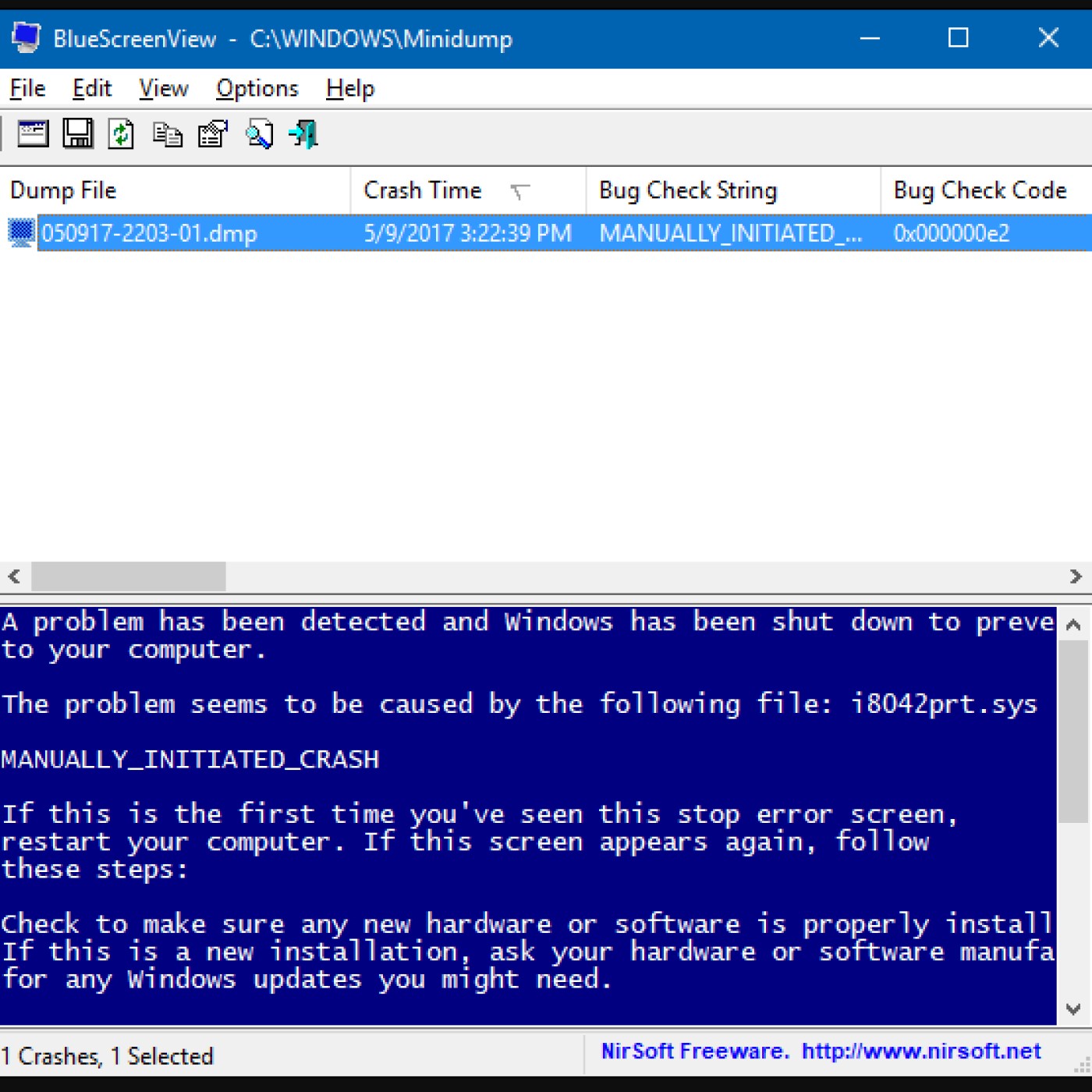Screen dimensions: 1092x1092
Task: Click the Save Selected Items floppy icon
Action: [77, 134]
